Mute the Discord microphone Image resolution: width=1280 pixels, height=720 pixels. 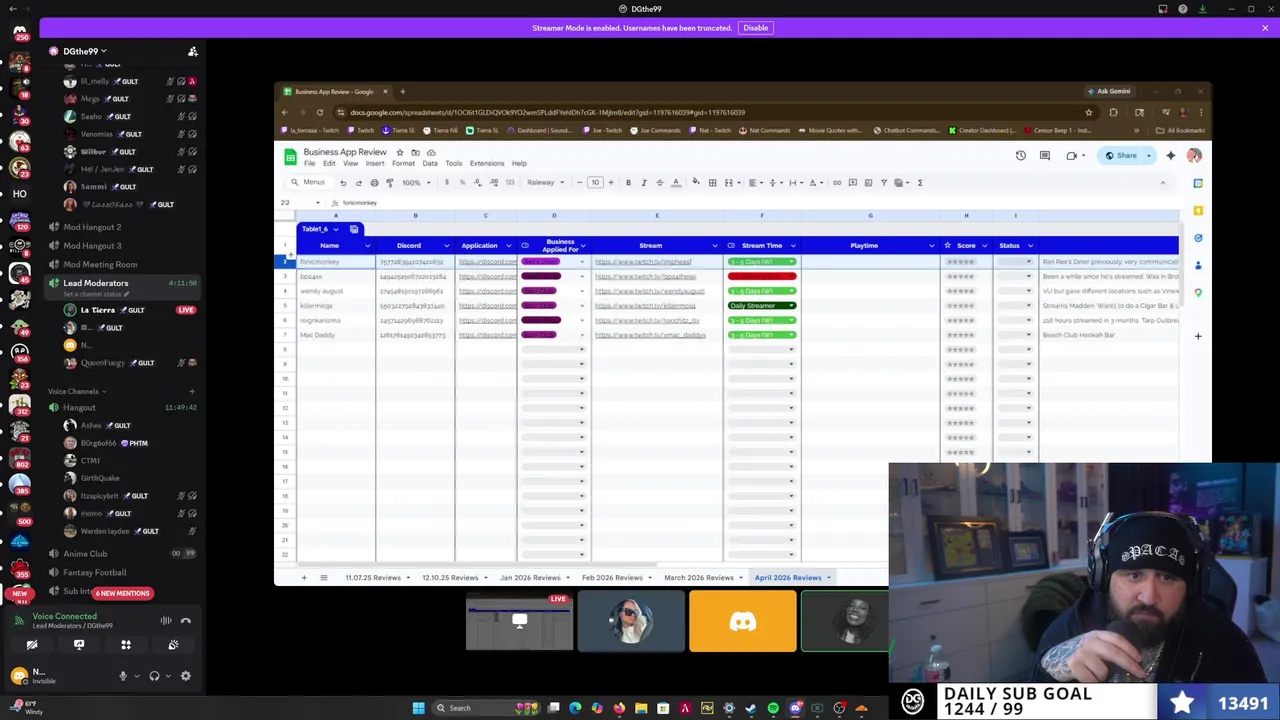pyautogui.click(x=123, y=677)
